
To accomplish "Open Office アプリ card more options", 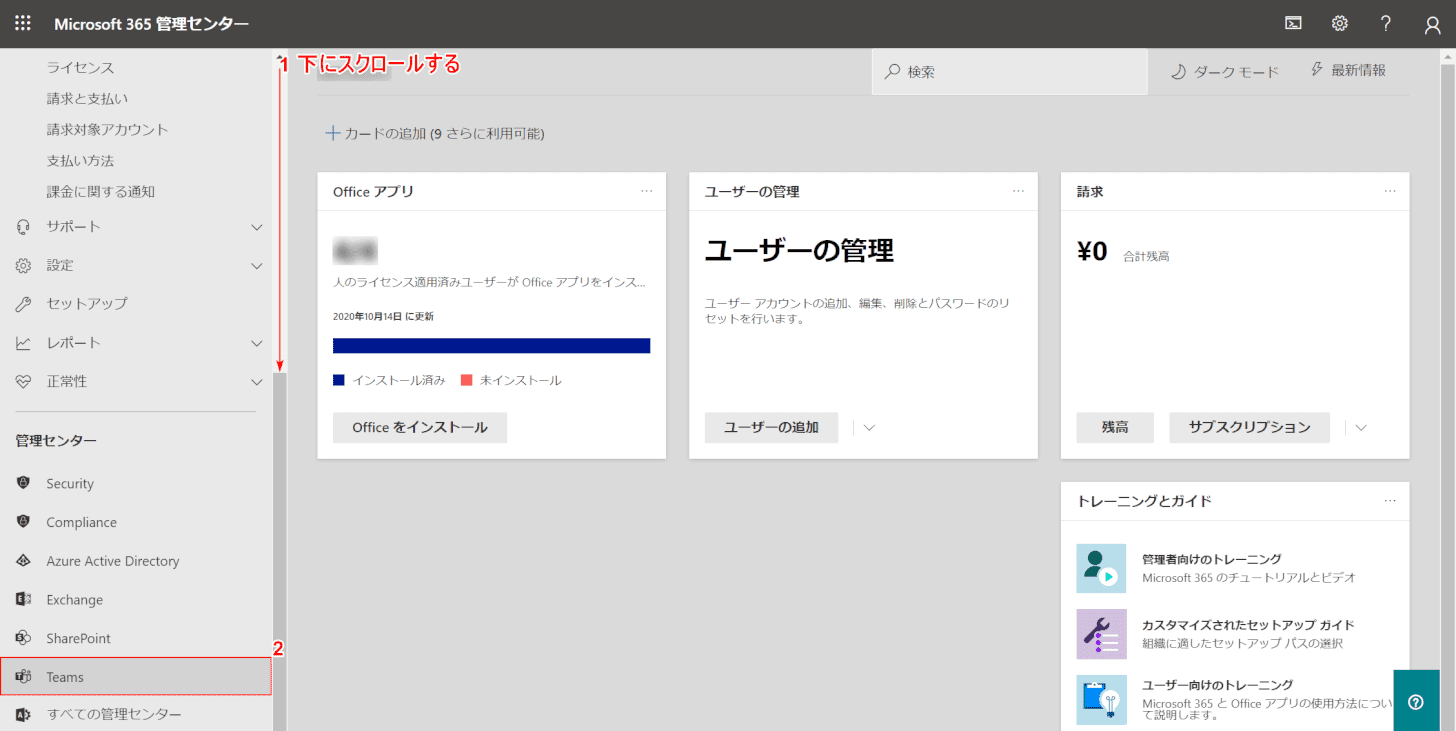I will coord(647,191).
